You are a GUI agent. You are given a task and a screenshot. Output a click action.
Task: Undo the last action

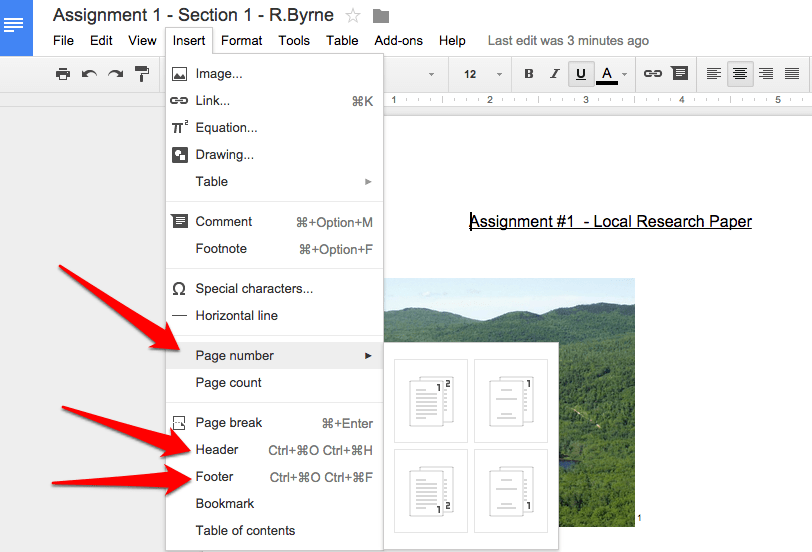(x=89, y=74)
